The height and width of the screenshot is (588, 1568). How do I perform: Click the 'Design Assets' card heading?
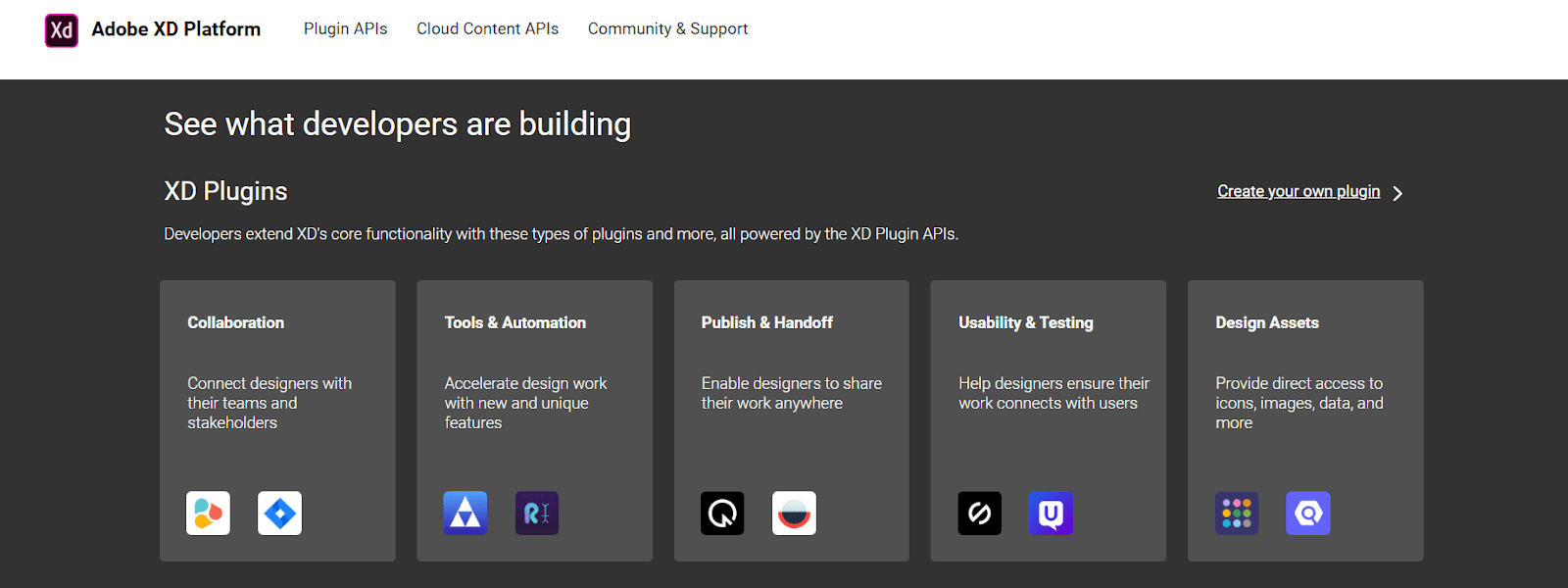click(x=1267, y=322)
